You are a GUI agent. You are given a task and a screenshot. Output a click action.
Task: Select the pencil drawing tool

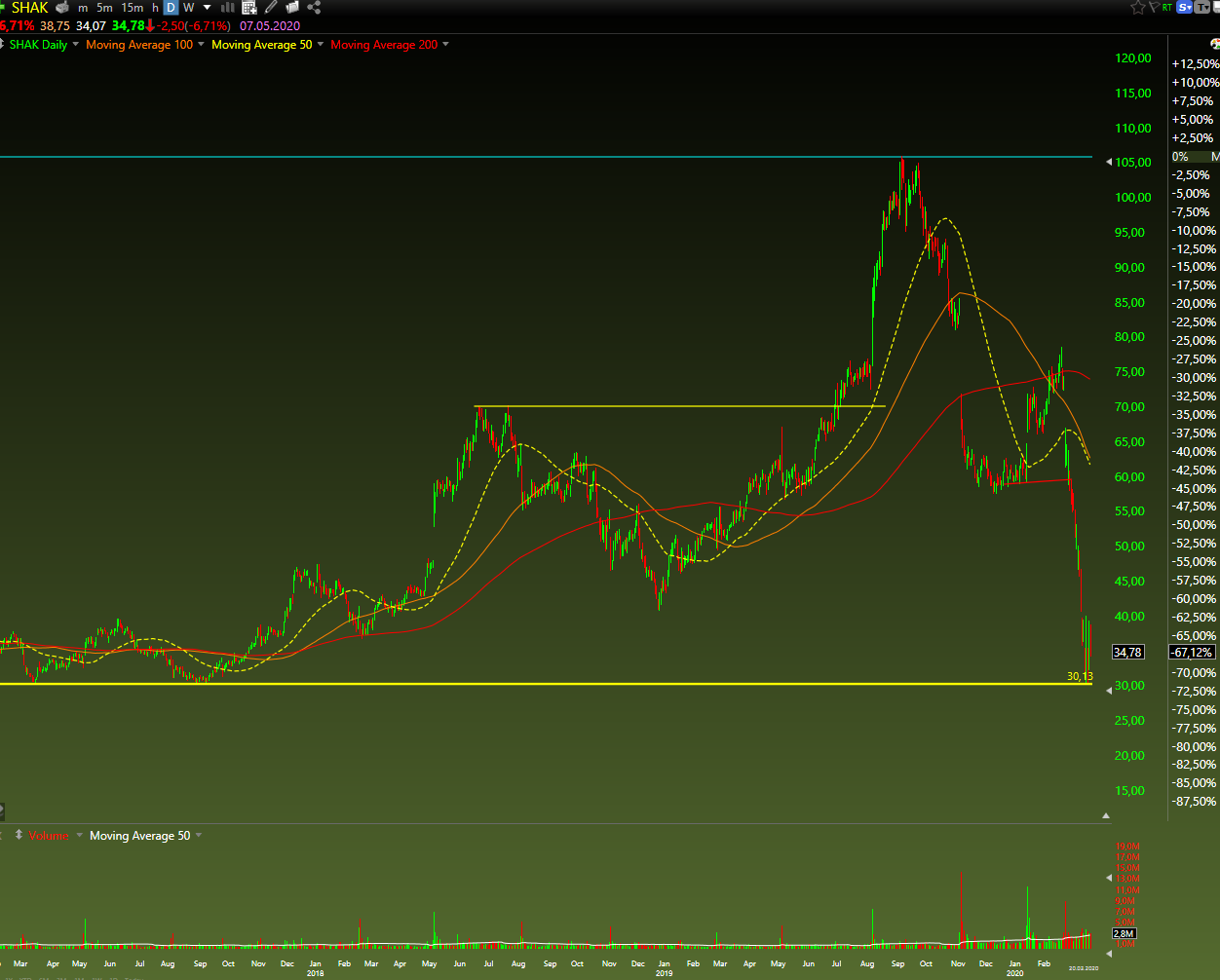tap(271, 8)
